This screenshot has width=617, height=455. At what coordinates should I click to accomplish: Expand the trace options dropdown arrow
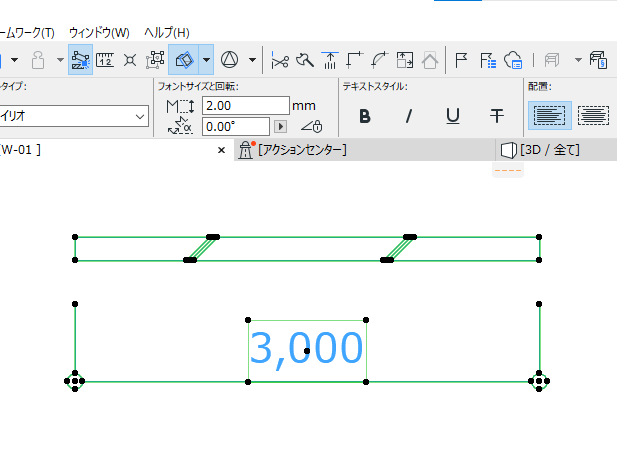point(252,60)
